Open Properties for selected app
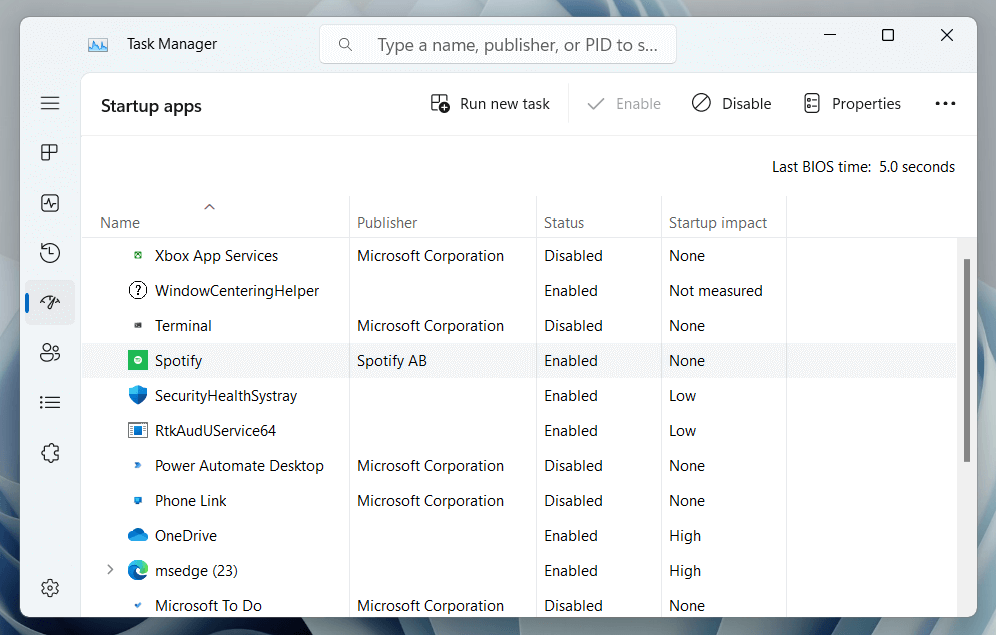The height and width of the screenshot is (635, 996). click(x=852, y=104)
